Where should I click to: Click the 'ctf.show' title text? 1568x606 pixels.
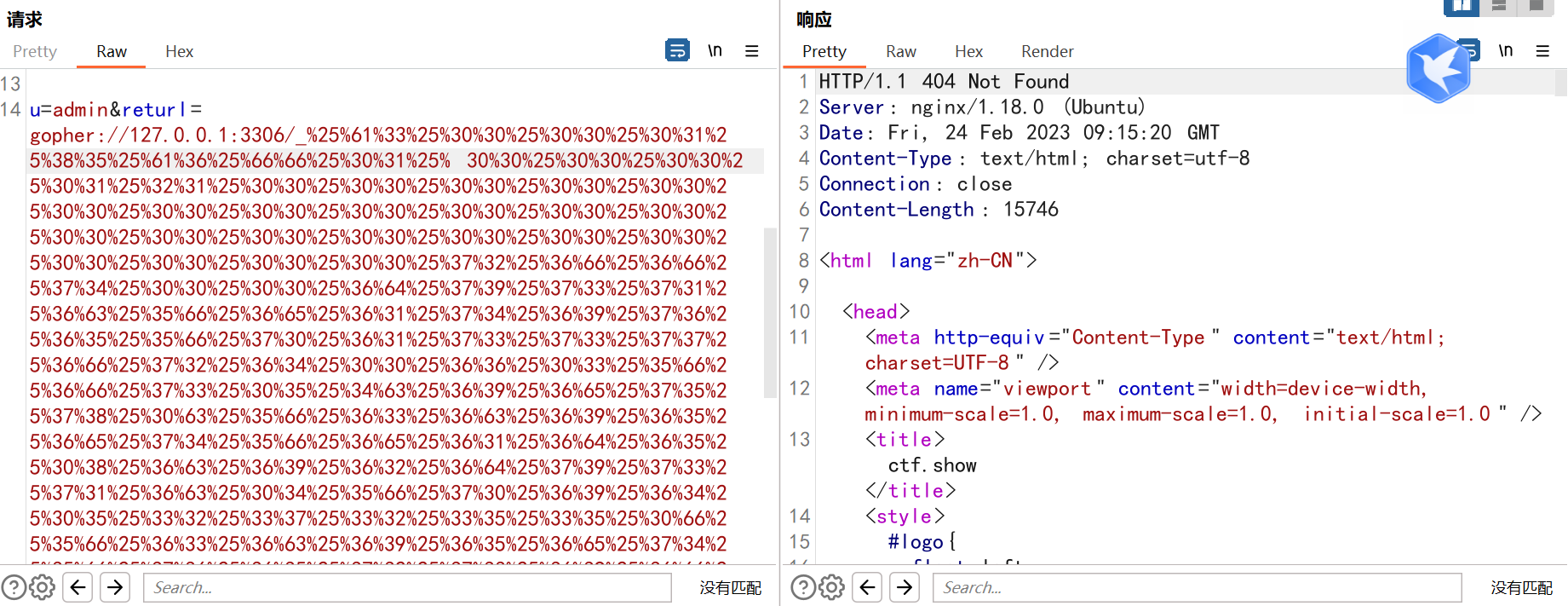(933, 465)
